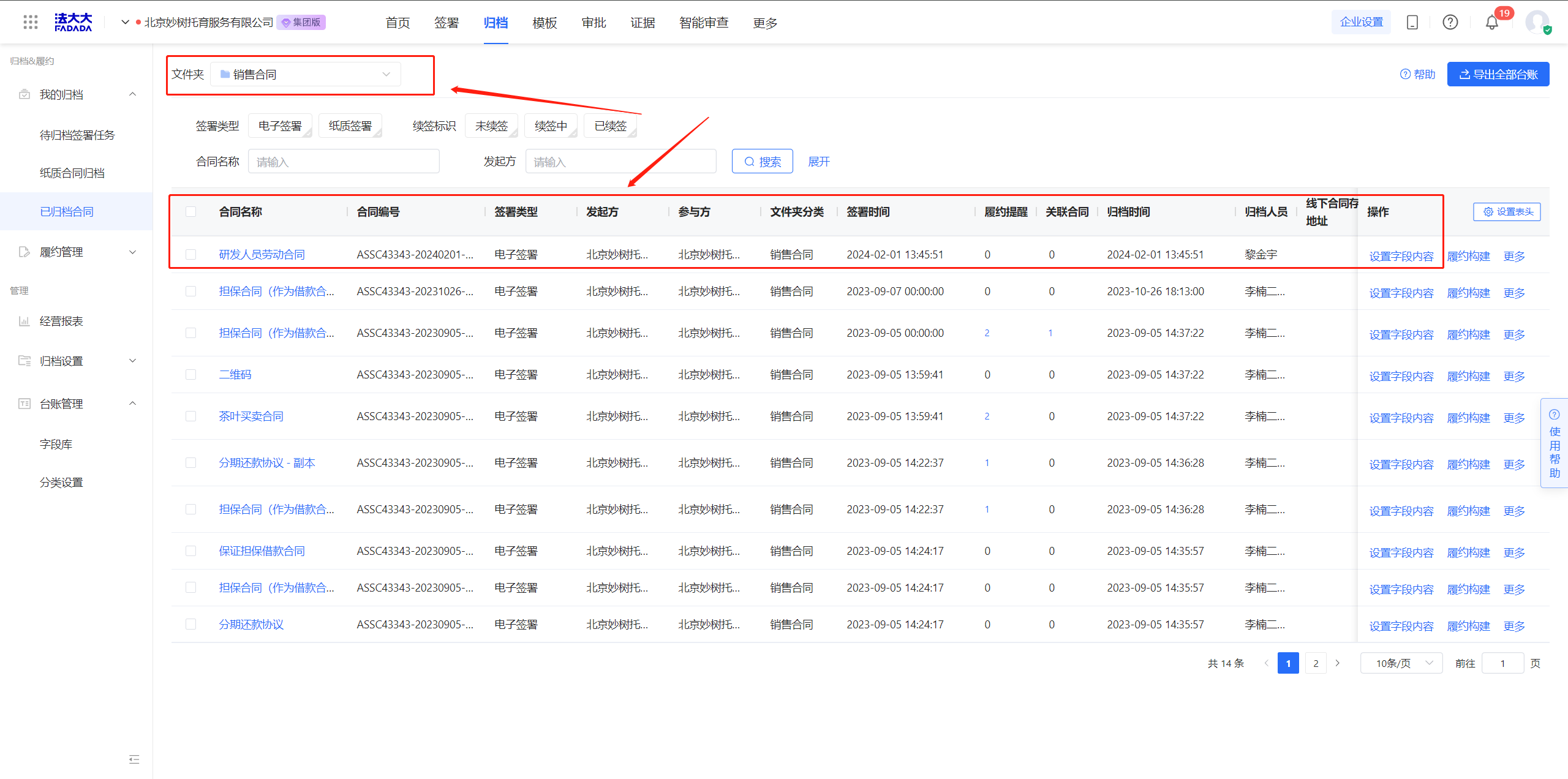Image resolution: width=1568 pixels, height=779 pixels.
Task: Go to page 2
Action: tap(1316, 663)
